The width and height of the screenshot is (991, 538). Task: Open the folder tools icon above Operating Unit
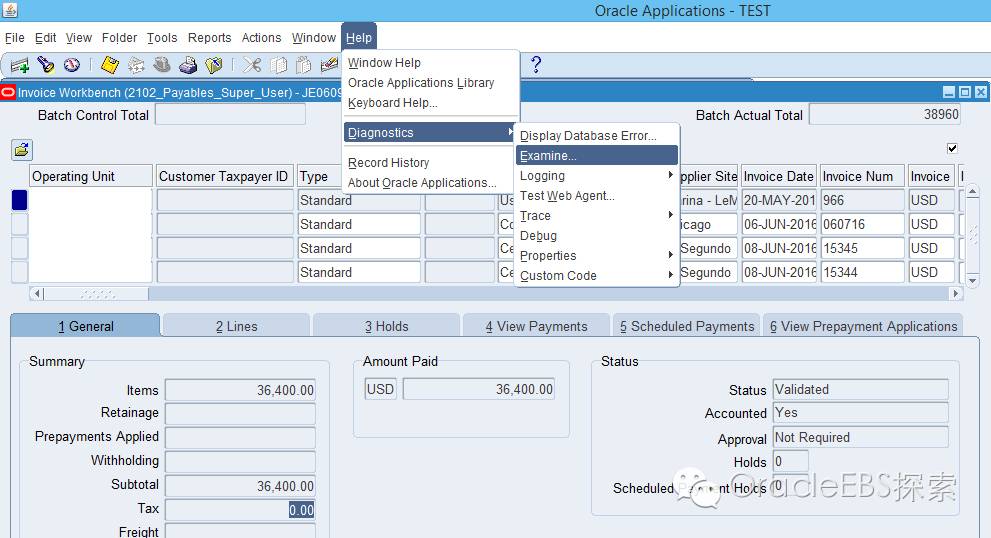point(22,150)
